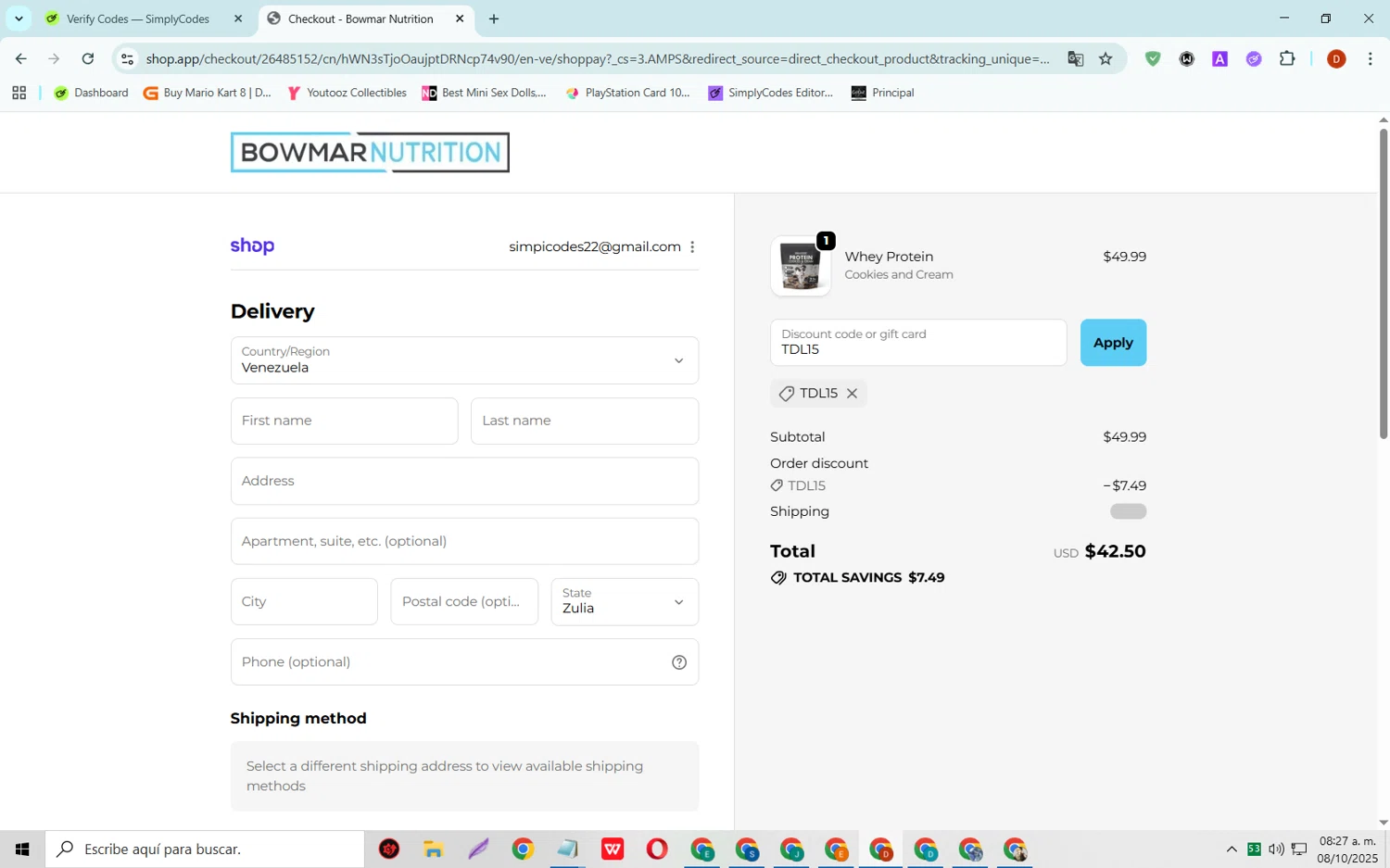The image size is (1390, 868).
Task: Open the taskbar volume control
Action: (1276, 849)
